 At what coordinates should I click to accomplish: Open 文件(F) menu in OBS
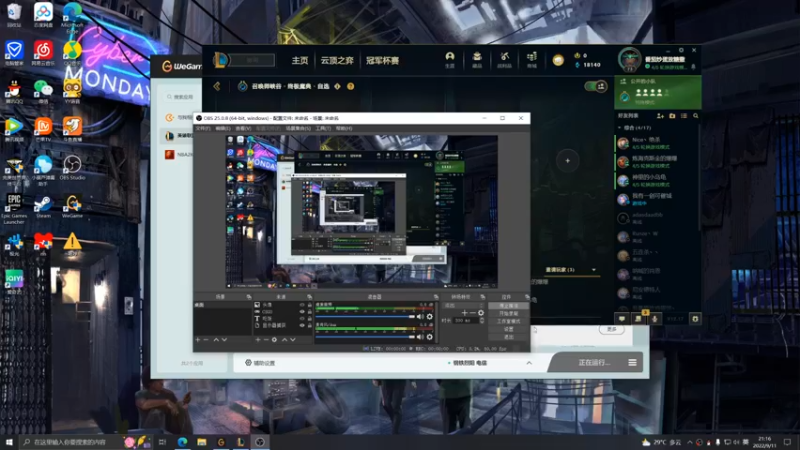(203, 129)
